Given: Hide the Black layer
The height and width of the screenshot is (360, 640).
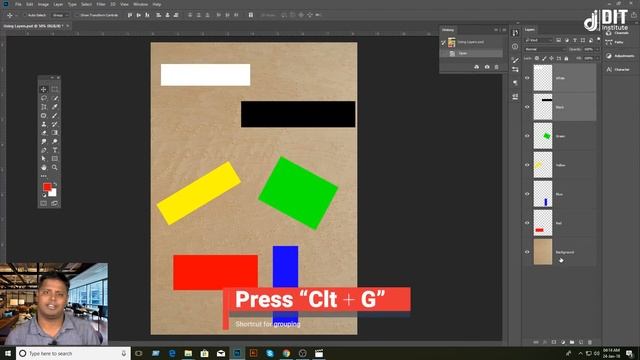Looking at the screenshot, I should [527, 107].
